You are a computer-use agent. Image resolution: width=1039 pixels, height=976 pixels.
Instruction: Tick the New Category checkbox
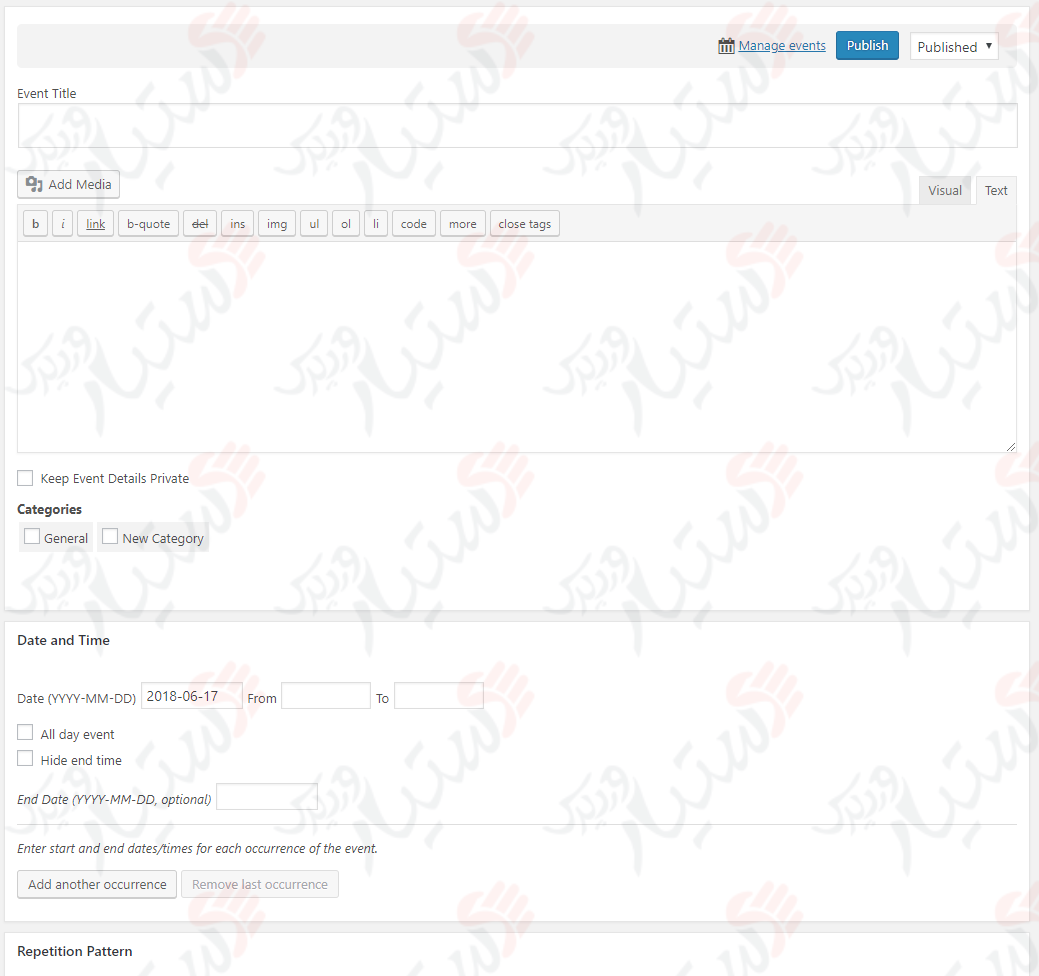(110, 537)
